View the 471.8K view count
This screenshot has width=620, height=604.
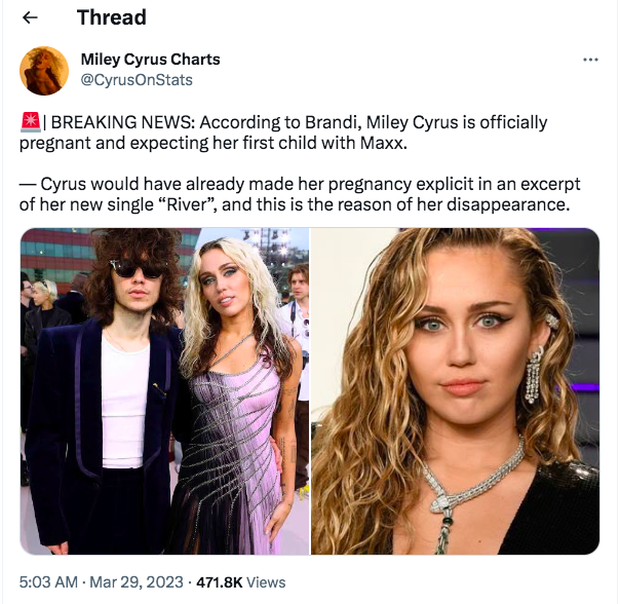(220, 581)
